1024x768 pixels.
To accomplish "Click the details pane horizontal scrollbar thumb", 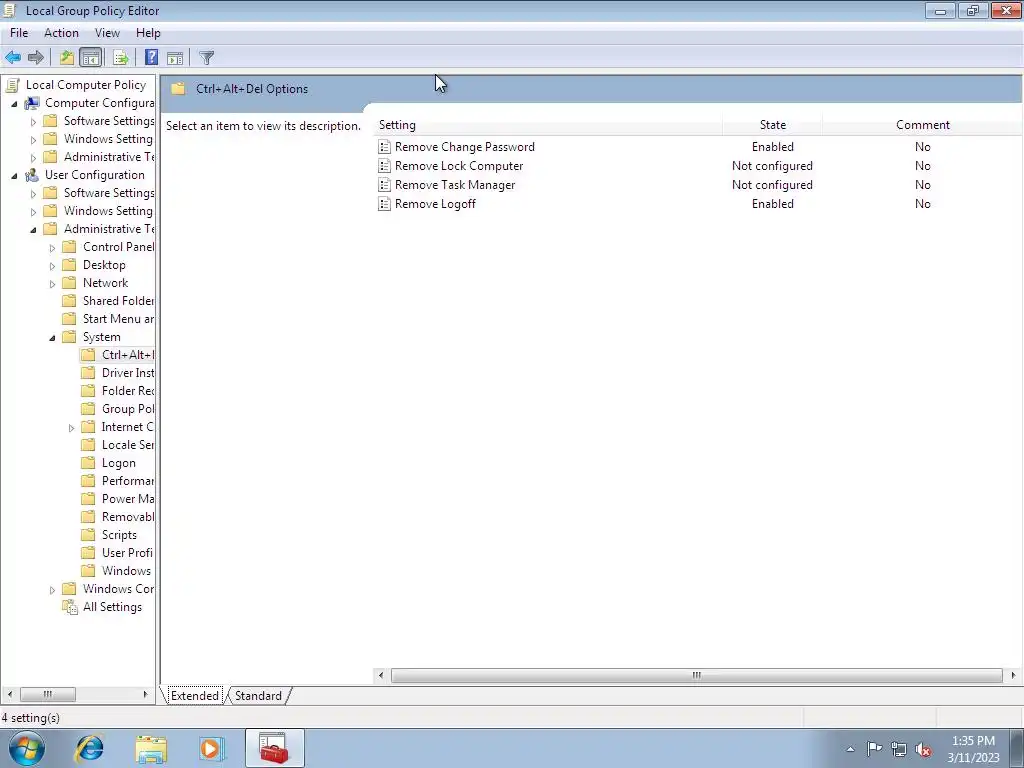I will (696, 675).
